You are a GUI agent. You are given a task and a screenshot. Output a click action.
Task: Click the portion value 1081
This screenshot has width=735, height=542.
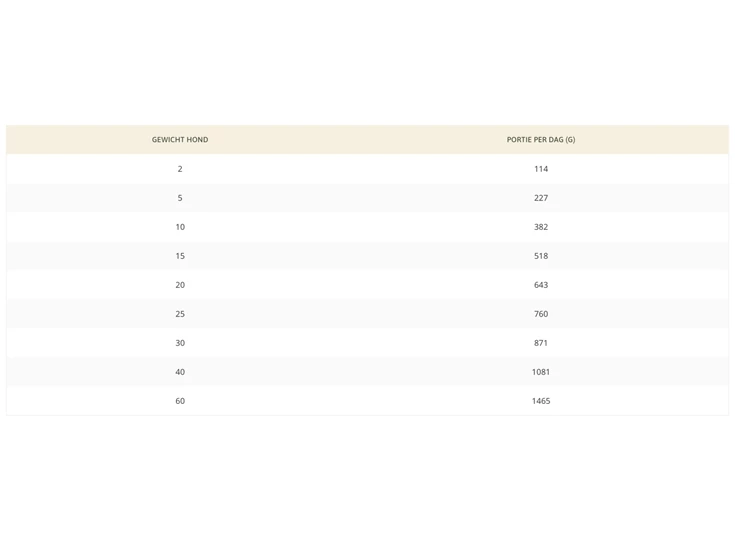541,372
